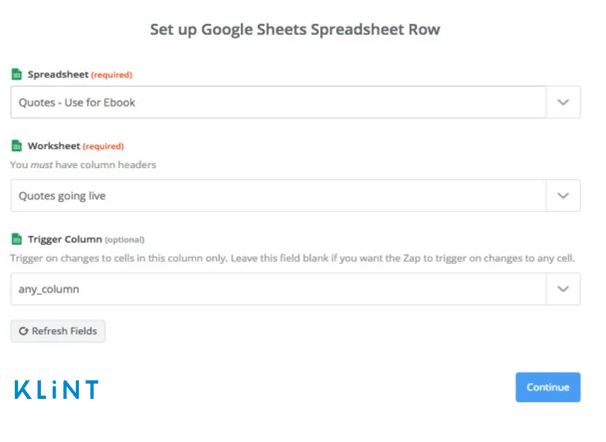Screen dimensions: 606x442
Task: Select the 'Quotes - Use for Ebook' field
Action: (x=278, y=102)
